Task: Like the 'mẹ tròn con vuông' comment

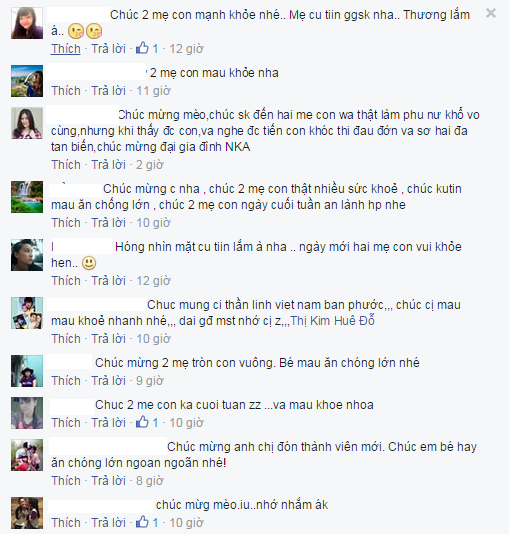Action: (x=66, y=380)
